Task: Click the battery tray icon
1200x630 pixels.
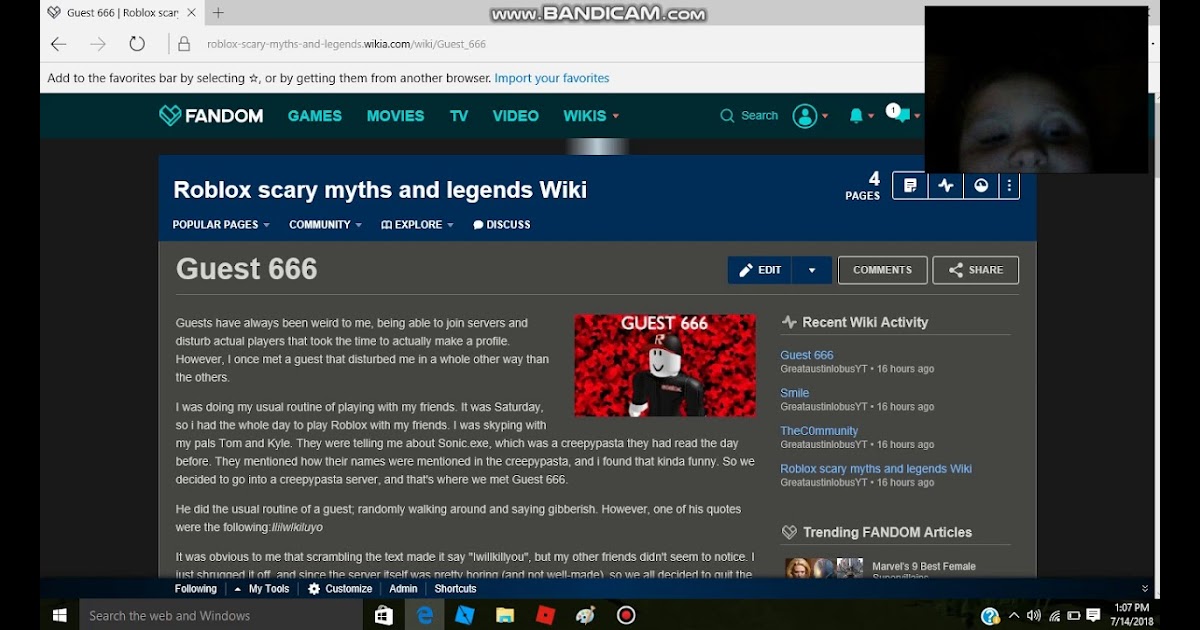Action: point(1074,616)
